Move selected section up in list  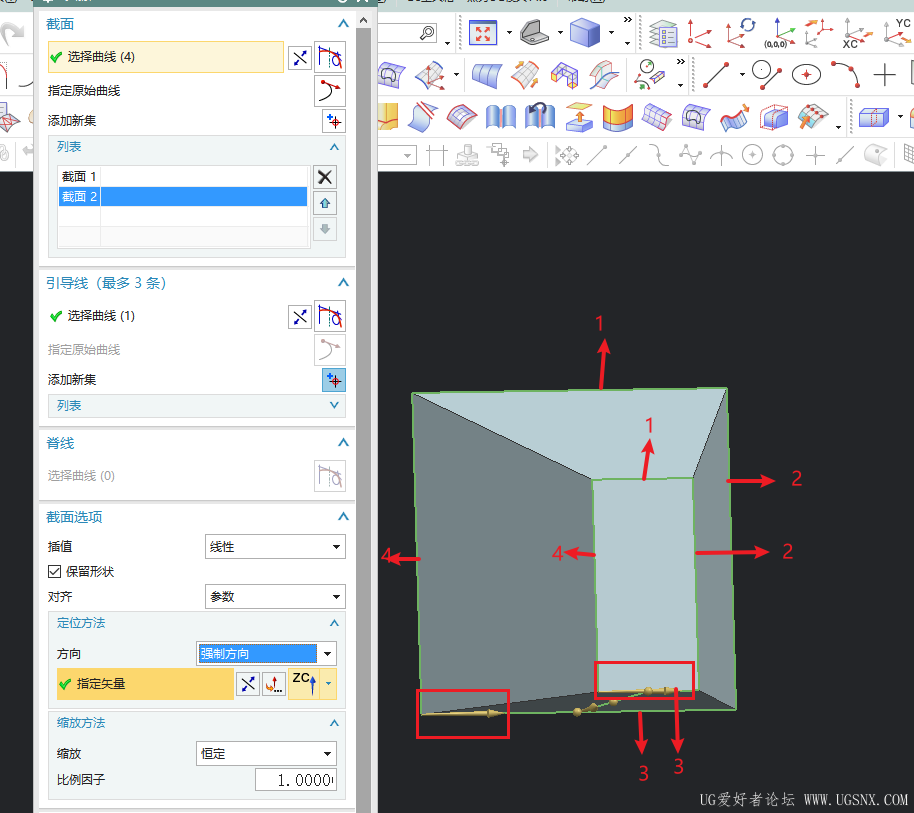tap(325, 203)
